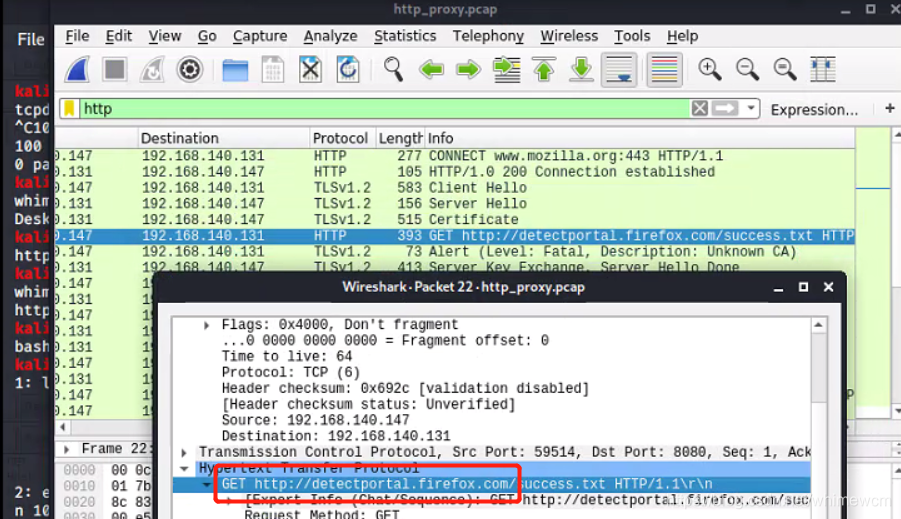Reload this capture file icon

(x=348, y=70)
